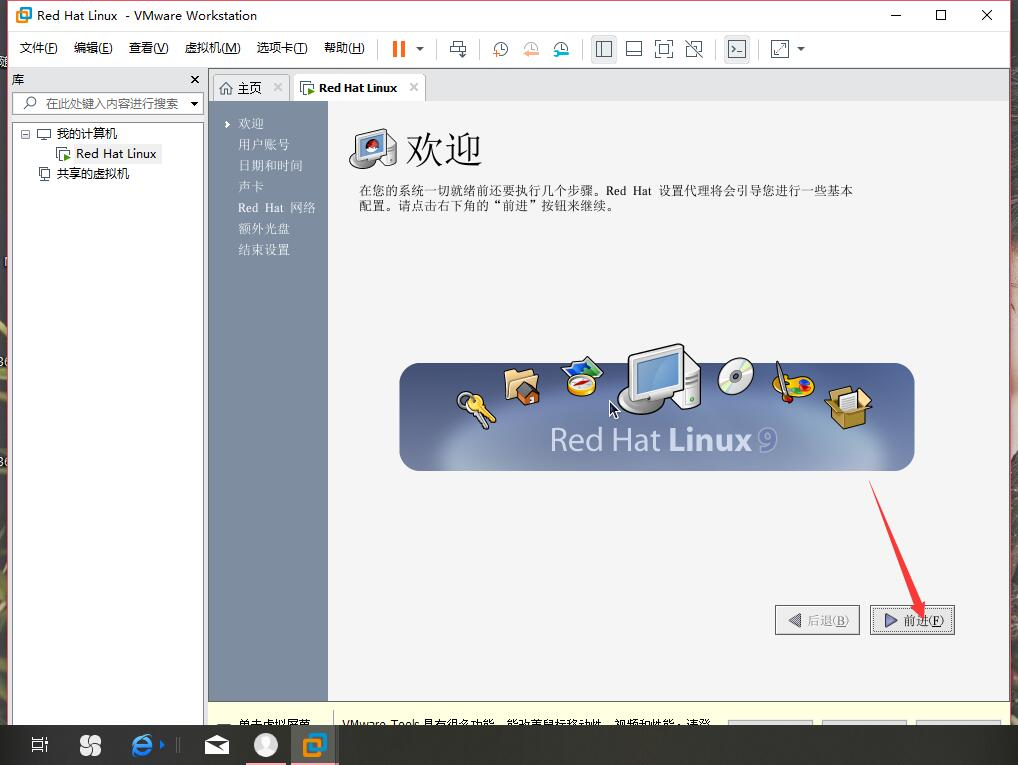This screenshot has height=765, width=1018.
Task: Select 共享的虚拟机 in the library
Action: [92, 173]
